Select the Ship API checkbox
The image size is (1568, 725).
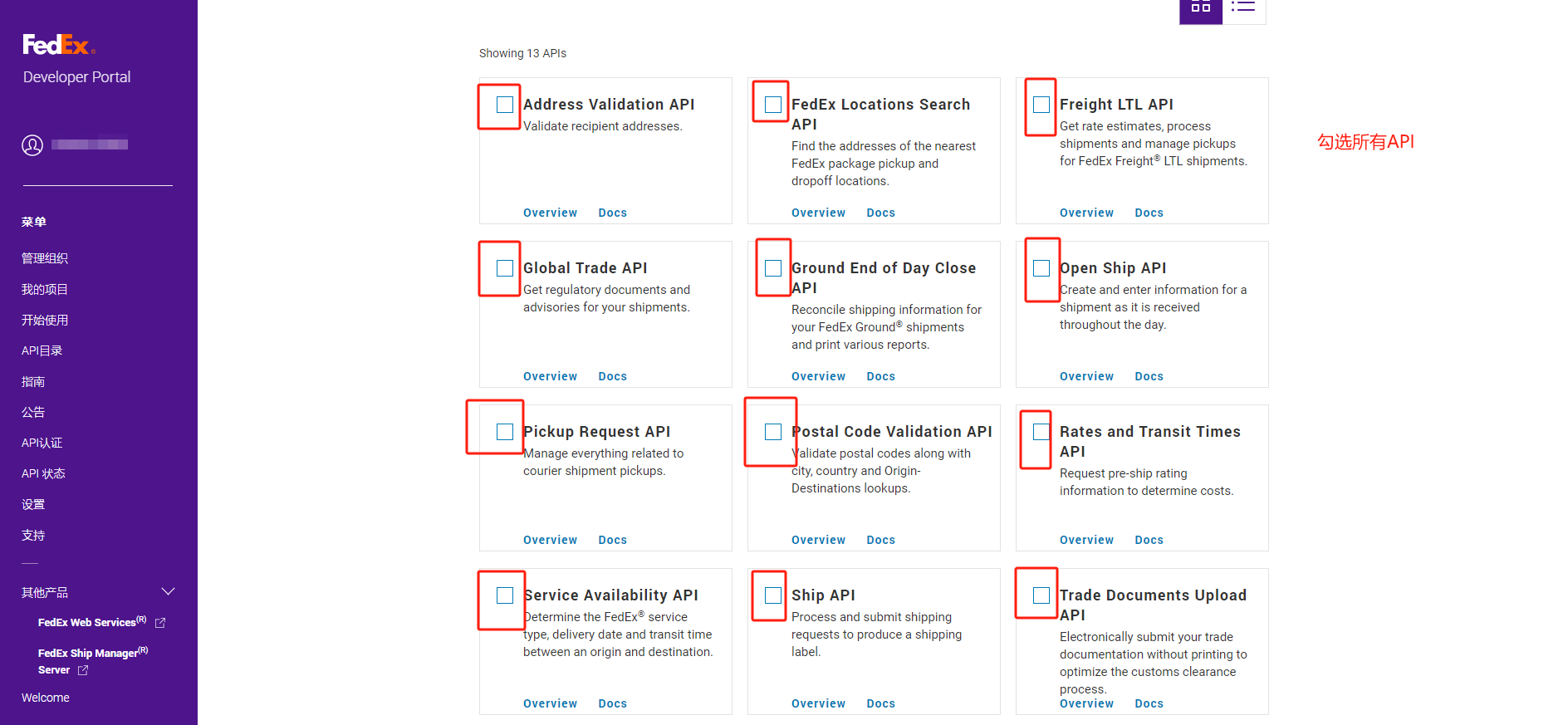772,595
